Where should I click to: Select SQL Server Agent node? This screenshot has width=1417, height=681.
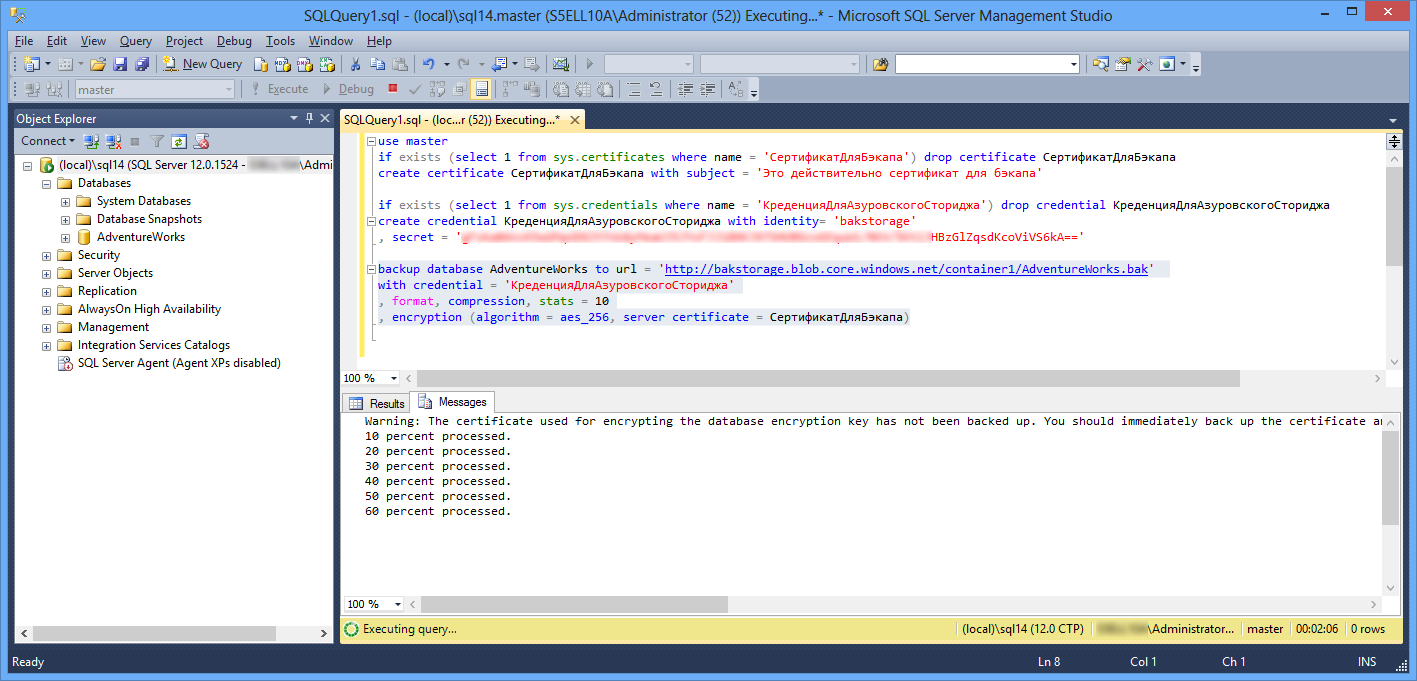click(180, 363)
